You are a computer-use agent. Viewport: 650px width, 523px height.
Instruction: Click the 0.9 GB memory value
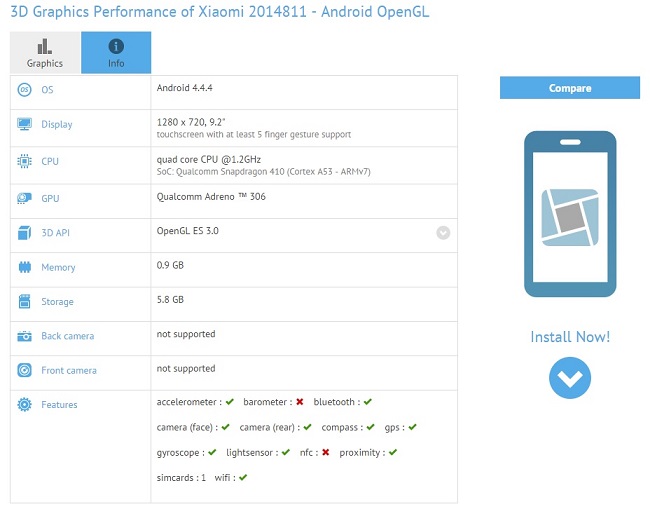click(x=170, y=265)
